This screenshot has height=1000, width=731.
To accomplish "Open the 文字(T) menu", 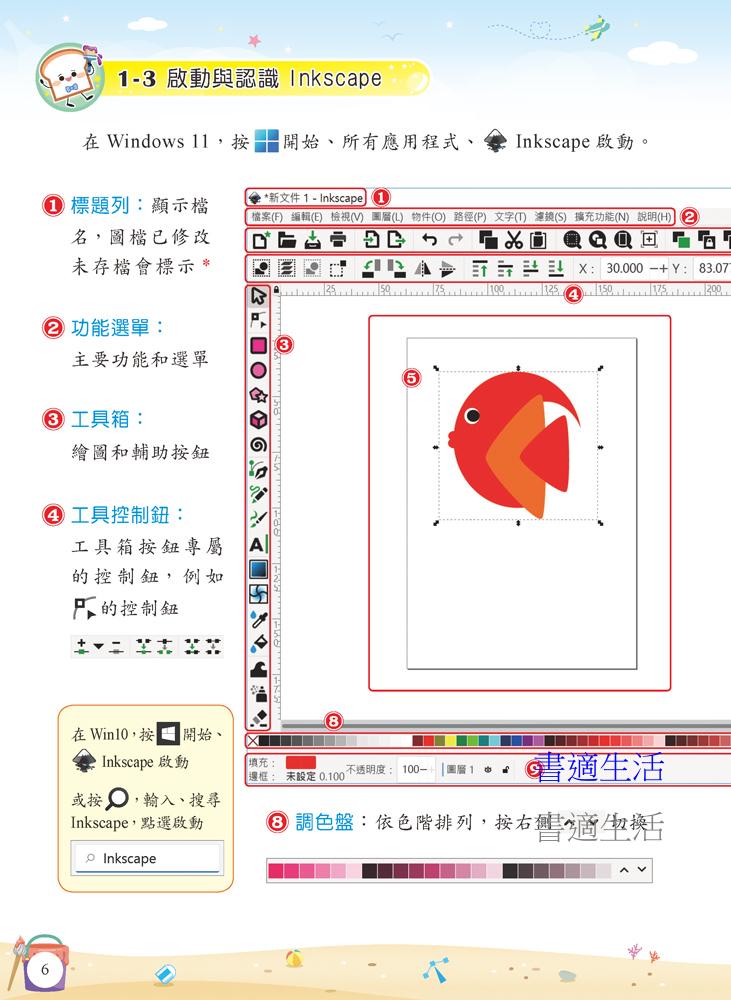I will tap(510, 217).
